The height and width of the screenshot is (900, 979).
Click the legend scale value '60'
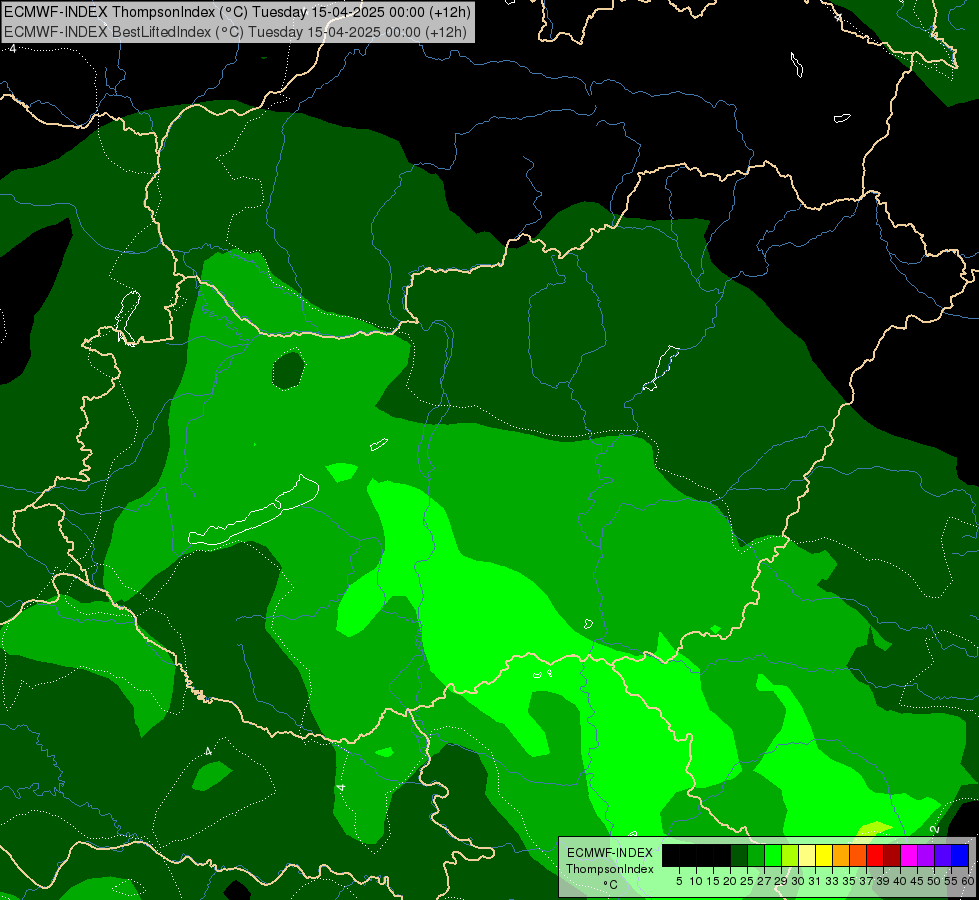coord(968,881)
